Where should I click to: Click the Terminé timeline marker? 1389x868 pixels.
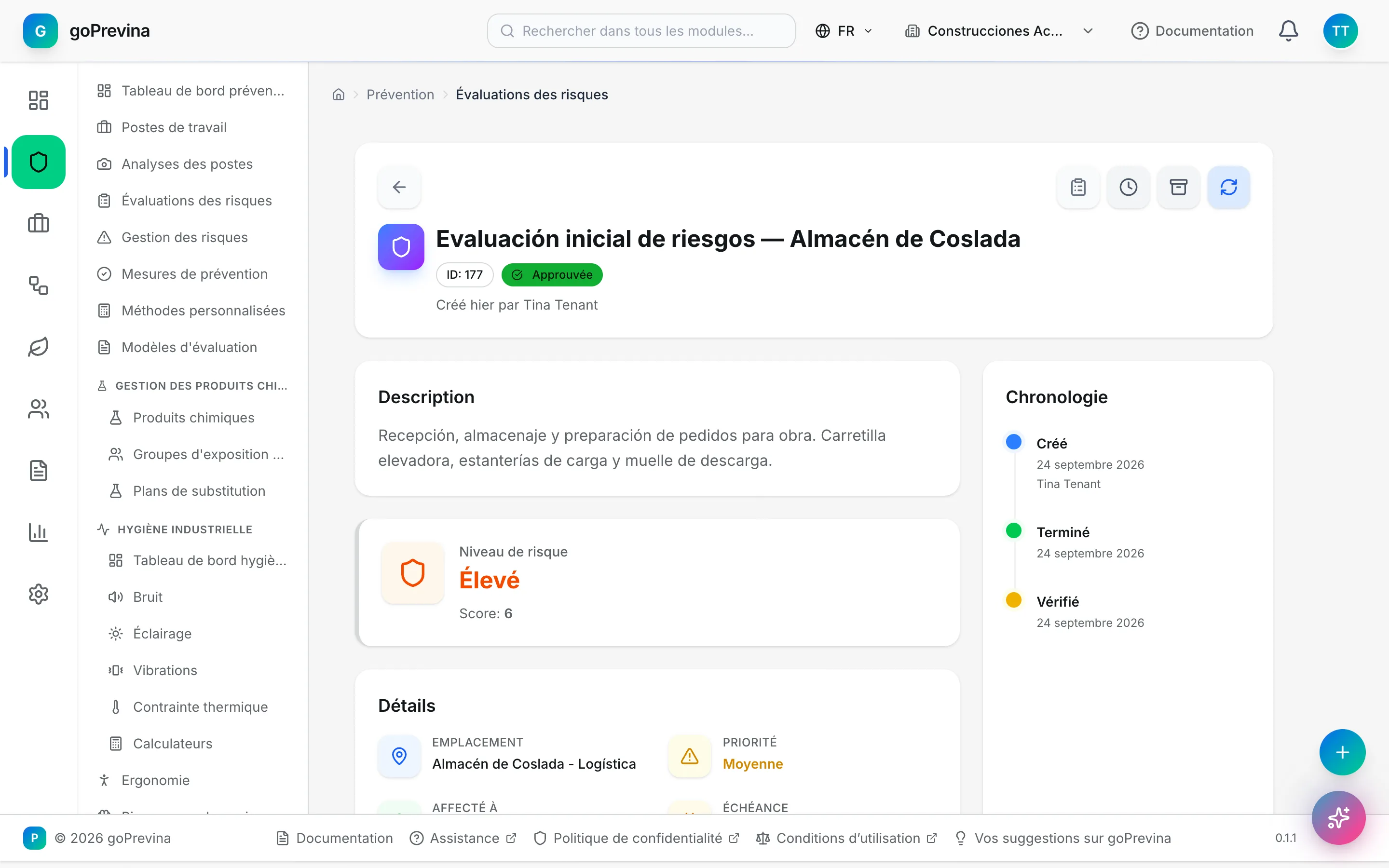tap(1014, 530)
